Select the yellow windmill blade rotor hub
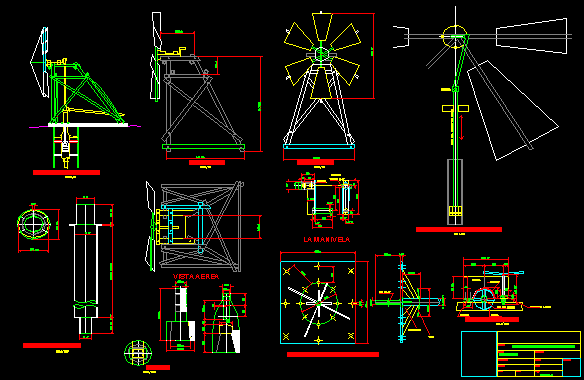Screen dimensions: 584x380 (x=321, y=54)
